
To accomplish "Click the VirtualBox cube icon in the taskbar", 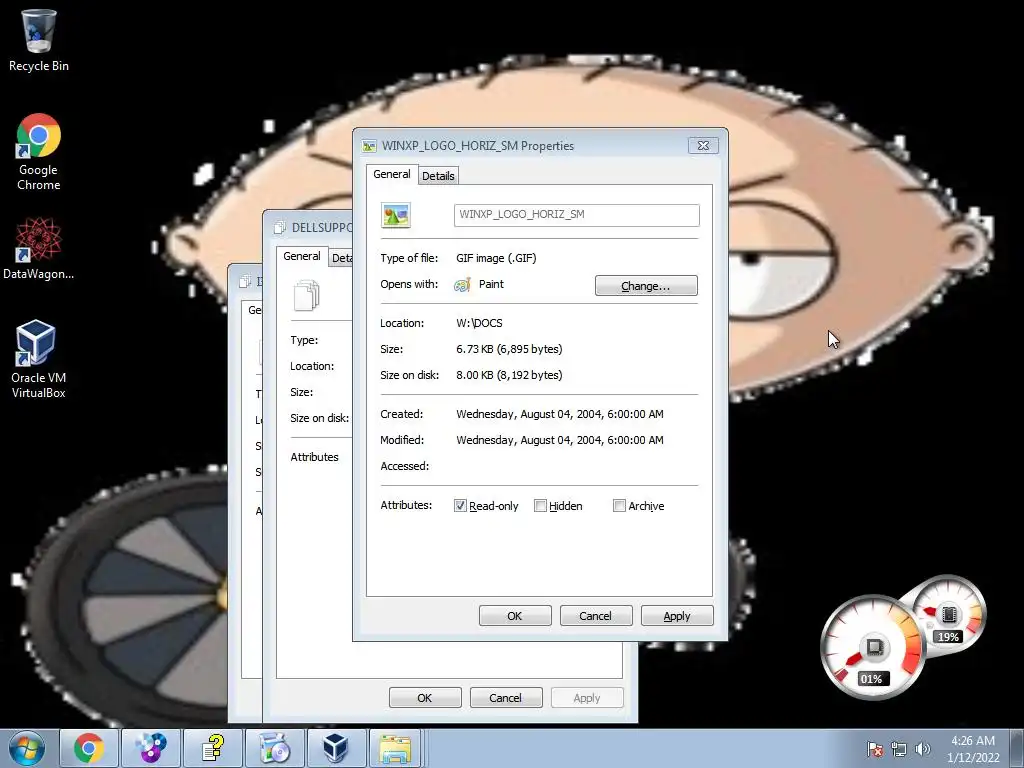I will 336,748.
